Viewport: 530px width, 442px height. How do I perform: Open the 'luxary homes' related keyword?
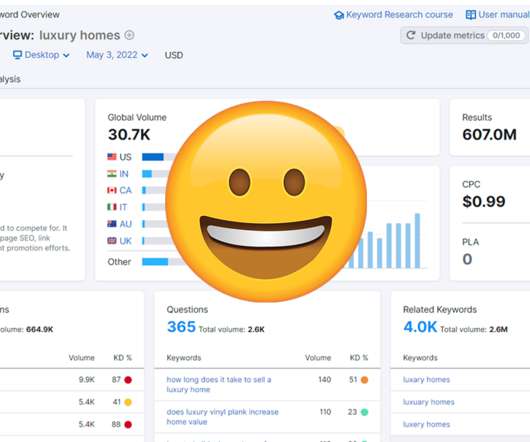(426, 380)
